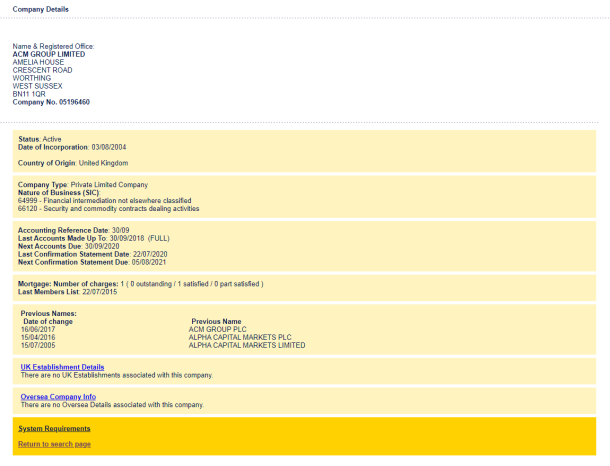Click the 'Last Confirmation Statement Date: 22/07/2020' line
This screenshot has height=466, width=610.
[93, 254]
